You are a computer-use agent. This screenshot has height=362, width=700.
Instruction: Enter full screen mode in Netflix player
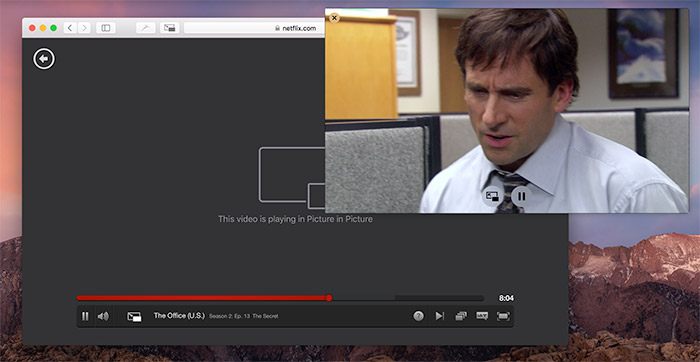coord(503,316)
